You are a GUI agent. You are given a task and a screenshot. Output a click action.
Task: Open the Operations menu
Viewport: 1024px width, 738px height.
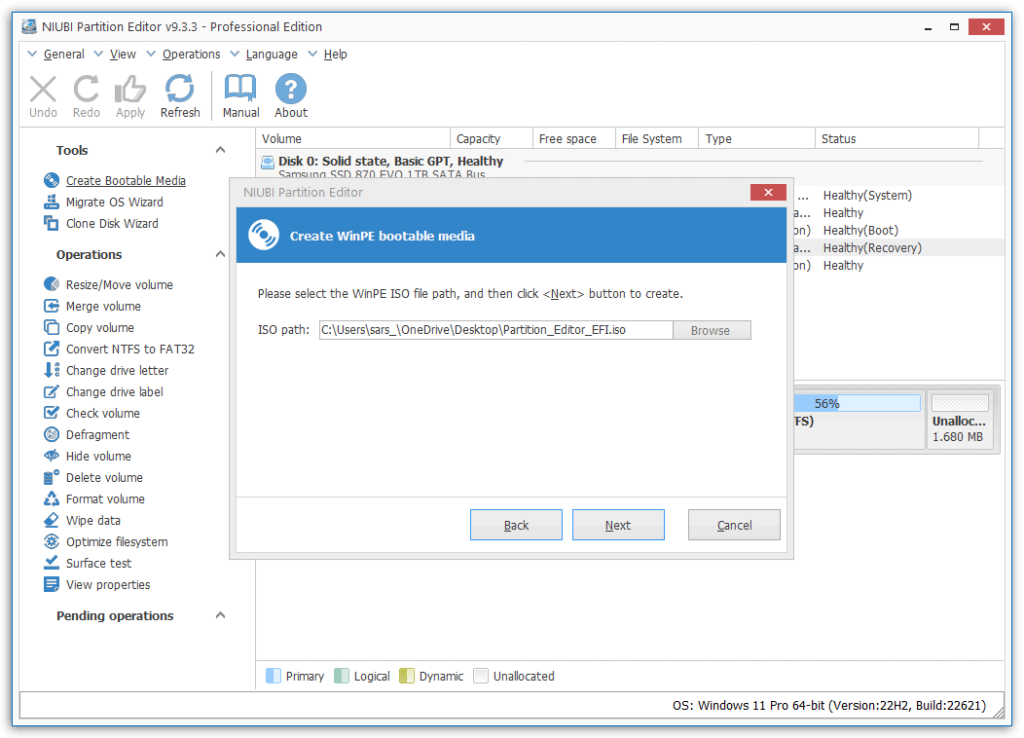click(x=191, y=54)
